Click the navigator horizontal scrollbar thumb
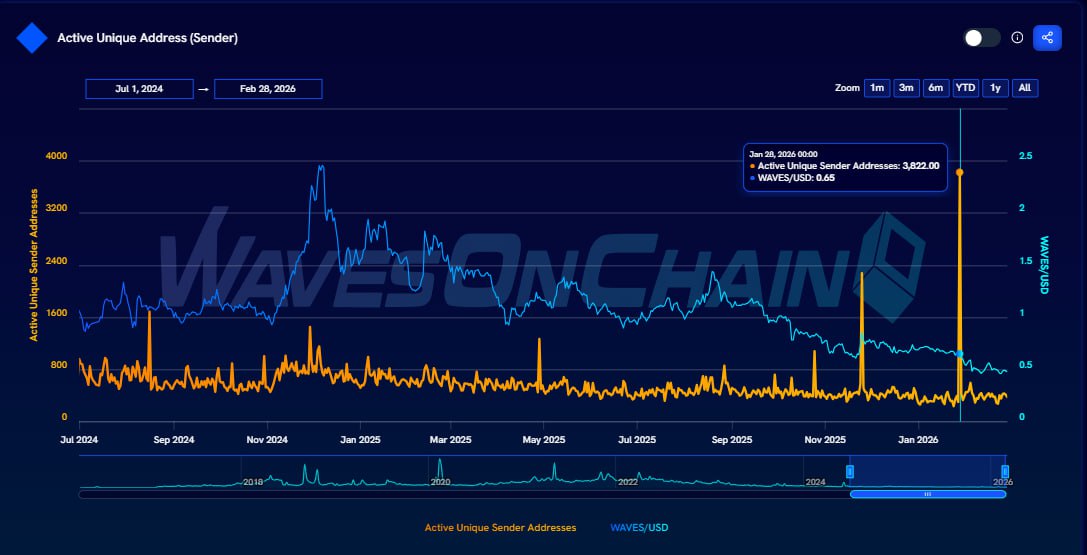The width and height of the screenshot is (1087, 555). point(928,494)
